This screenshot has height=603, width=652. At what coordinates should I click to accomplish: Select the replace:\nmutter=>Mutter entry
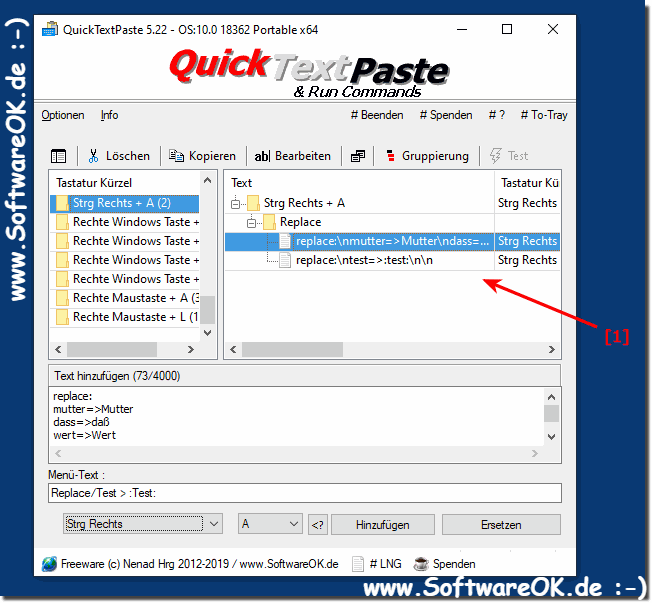pyautogui.click(x=392, y=241)
